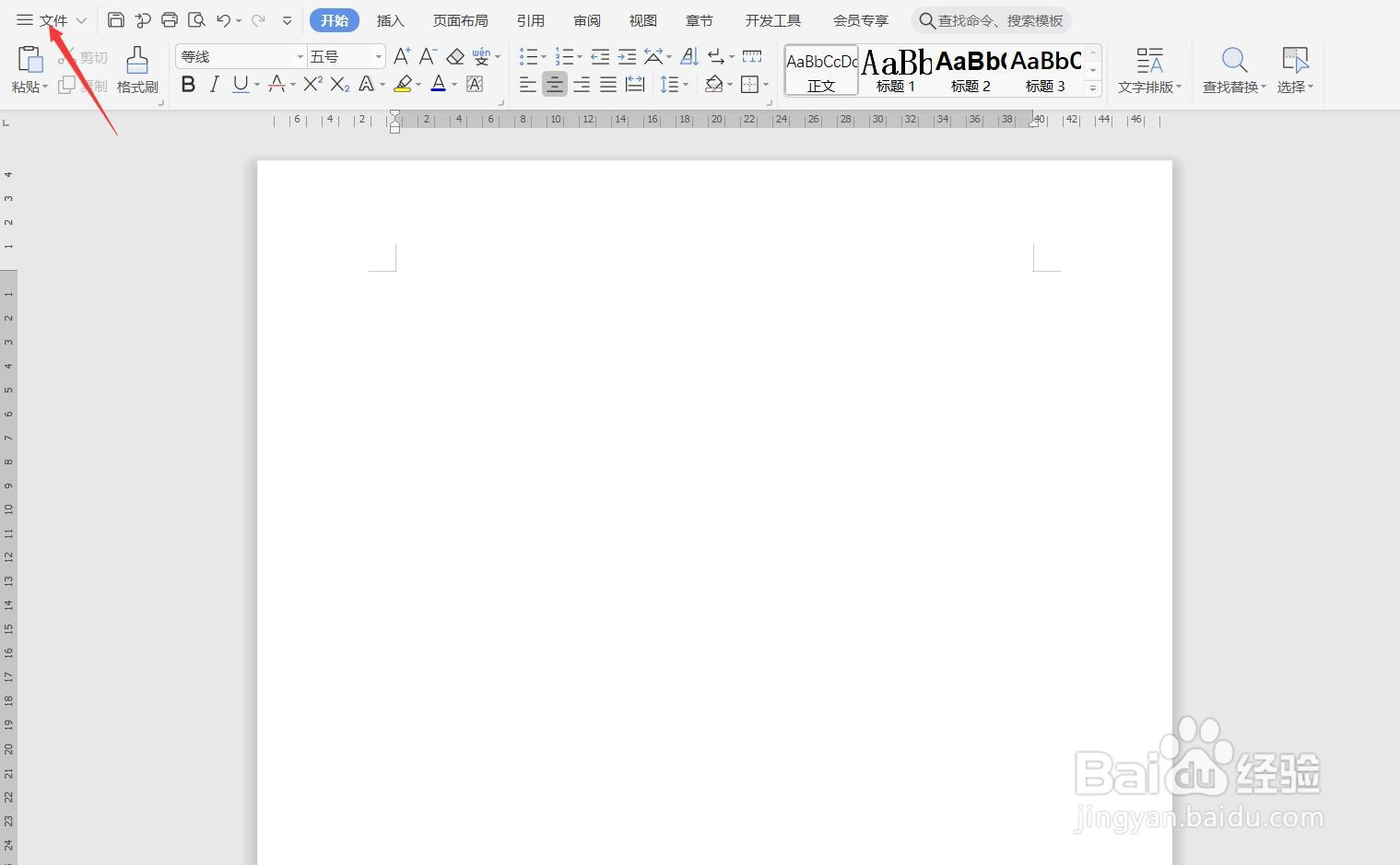1400x865 pixels.
Task: Click the bulleted list icon
Action: [527, 57]
